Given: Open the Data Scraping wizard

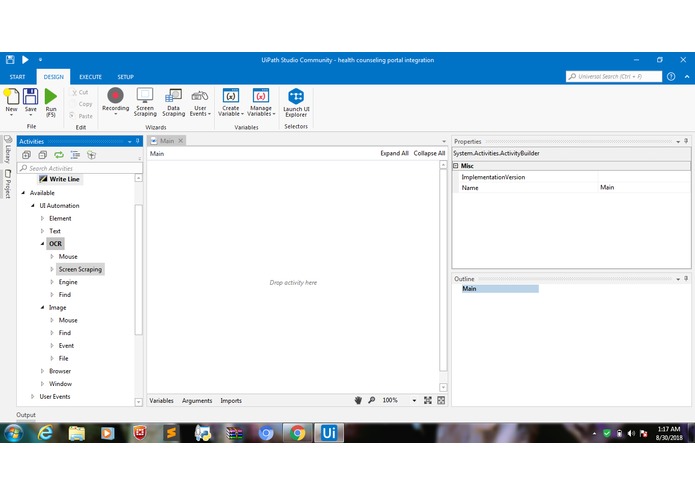Looking at the screenshot, I should click(173, 96).
